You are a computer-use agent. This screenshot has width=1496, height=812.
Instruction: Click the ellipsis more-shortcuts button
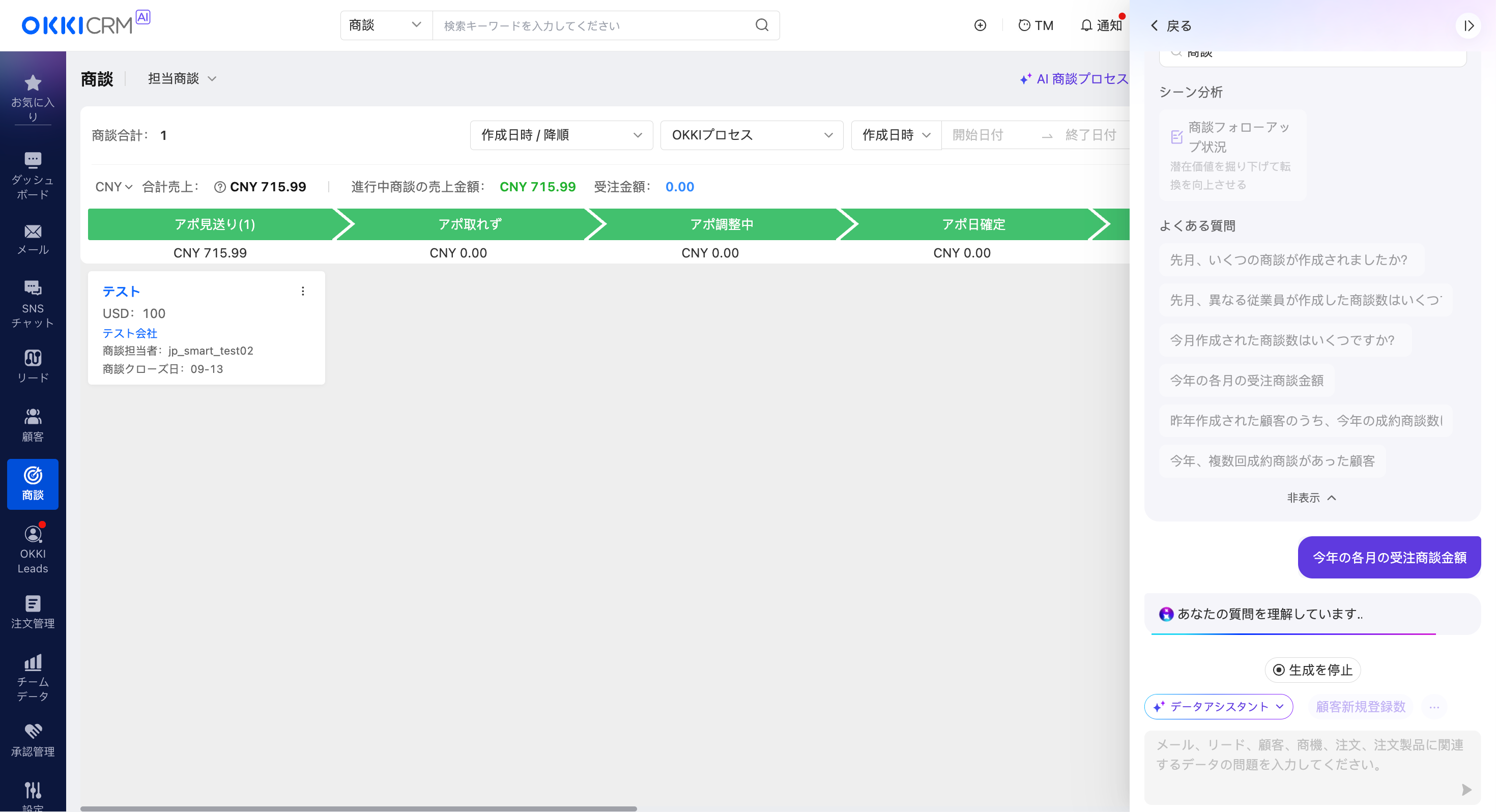(1434, 707)
